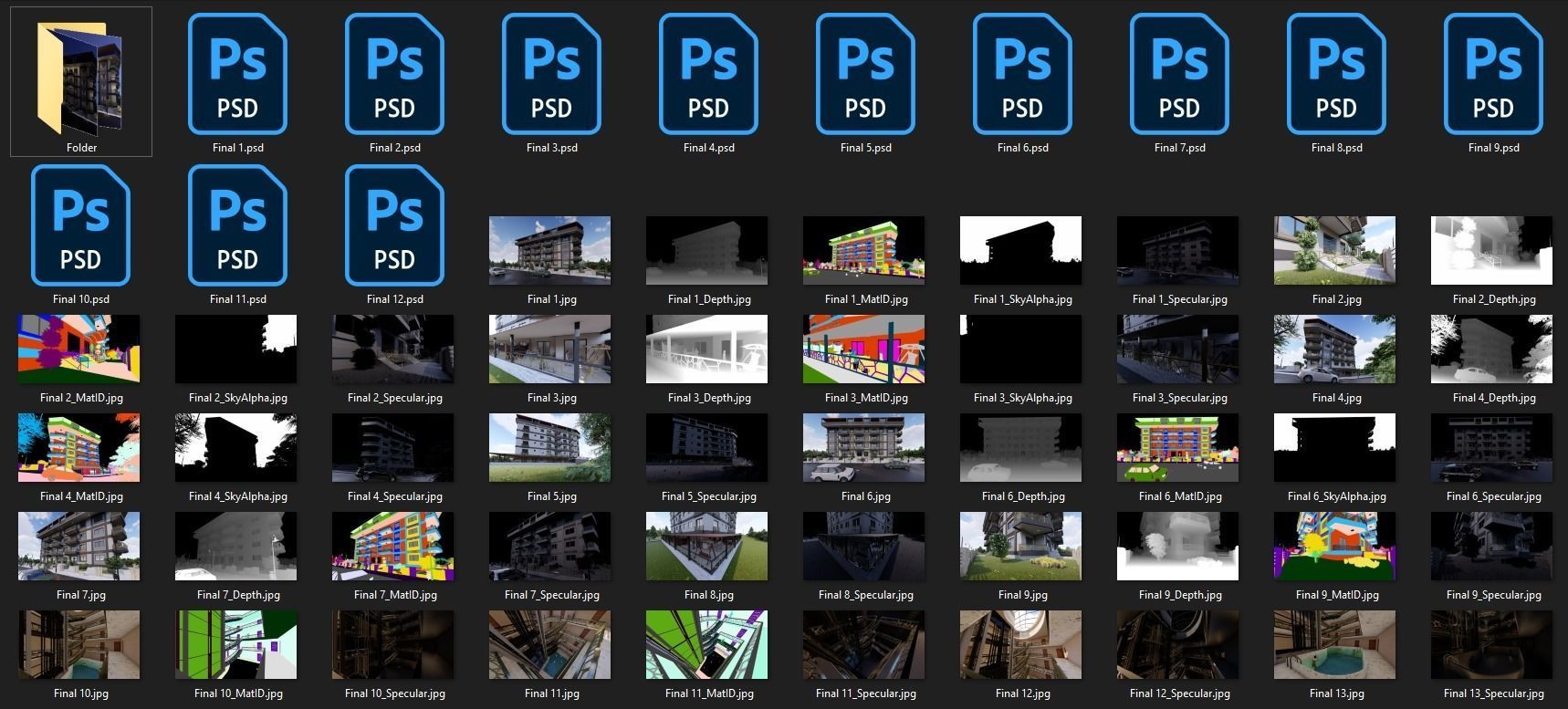1568x709 pixels.
Task: Open the folder named Folder
Action: (x=80, y=80)
